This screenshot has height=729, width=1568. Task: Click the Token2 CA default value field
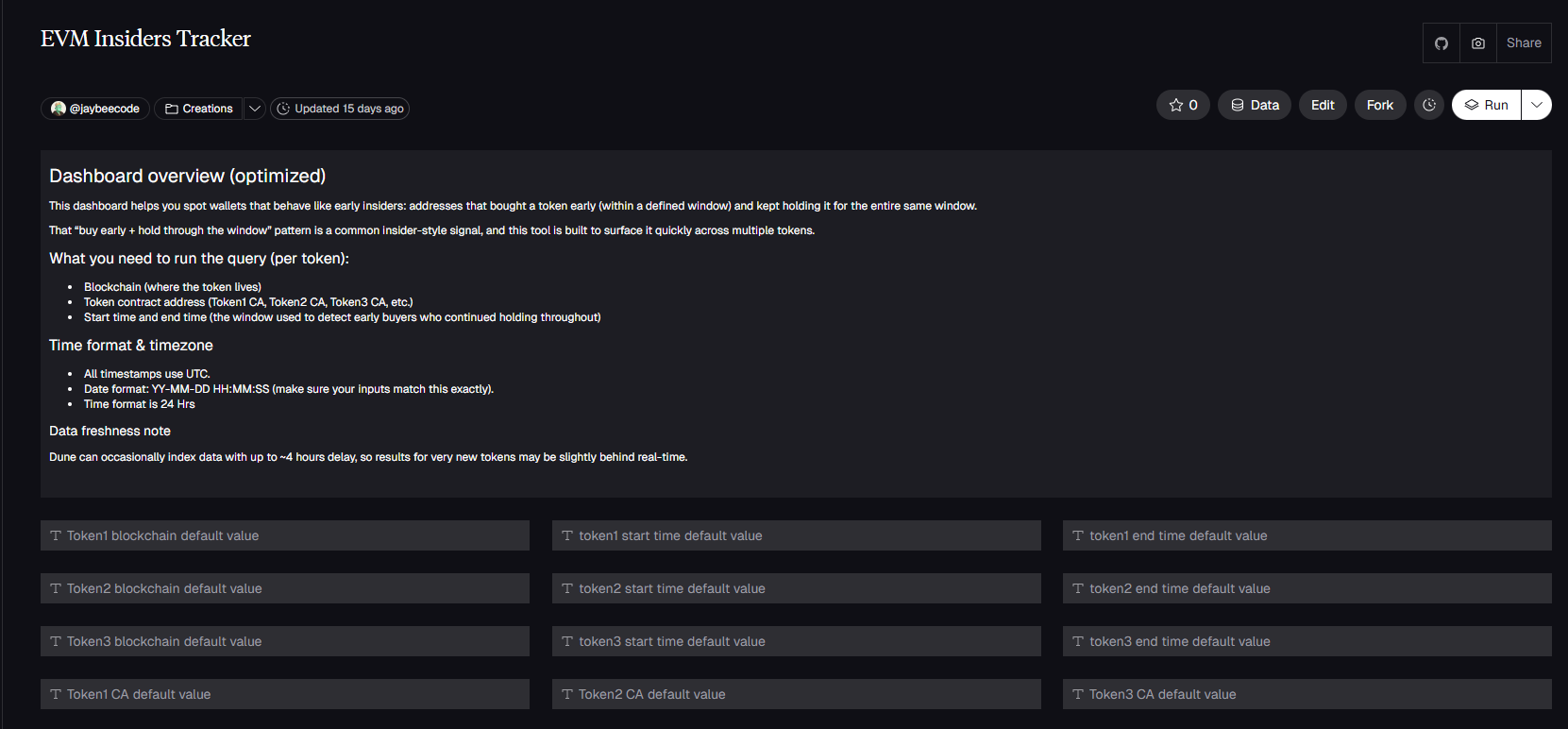pos(796,694)
